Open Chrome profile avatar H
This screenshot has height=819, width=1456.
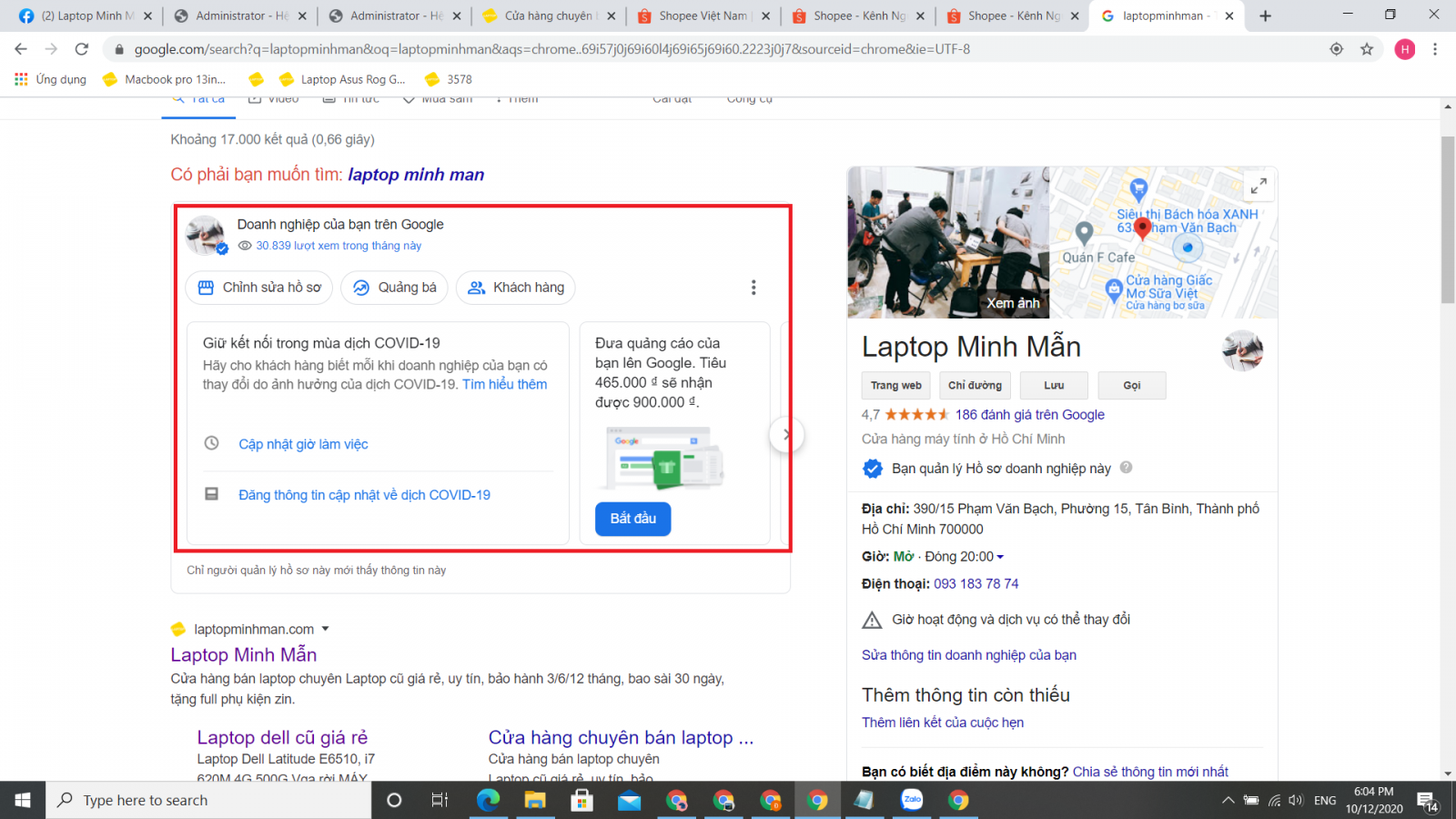[1405, 49]
